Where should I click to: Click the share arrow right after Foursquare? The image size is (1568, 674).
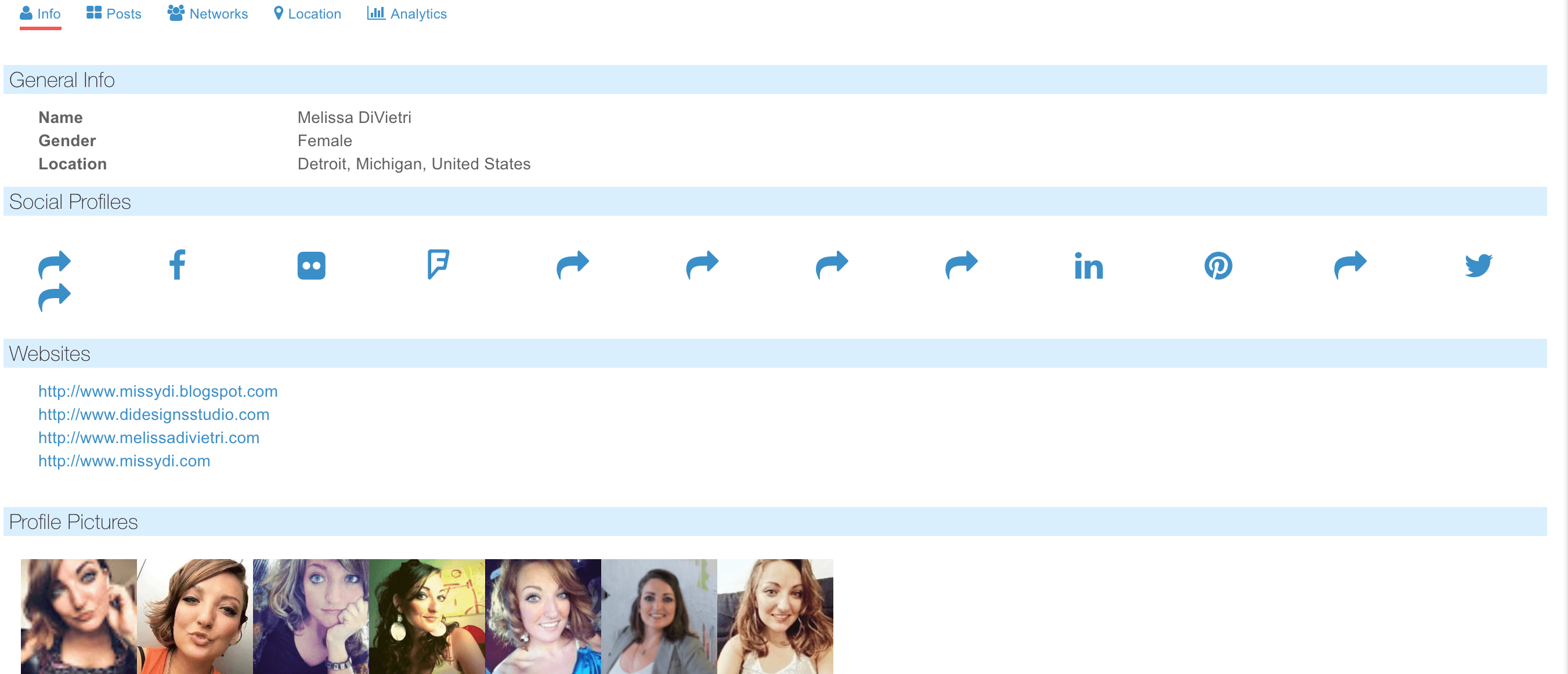tap(572, 264)
